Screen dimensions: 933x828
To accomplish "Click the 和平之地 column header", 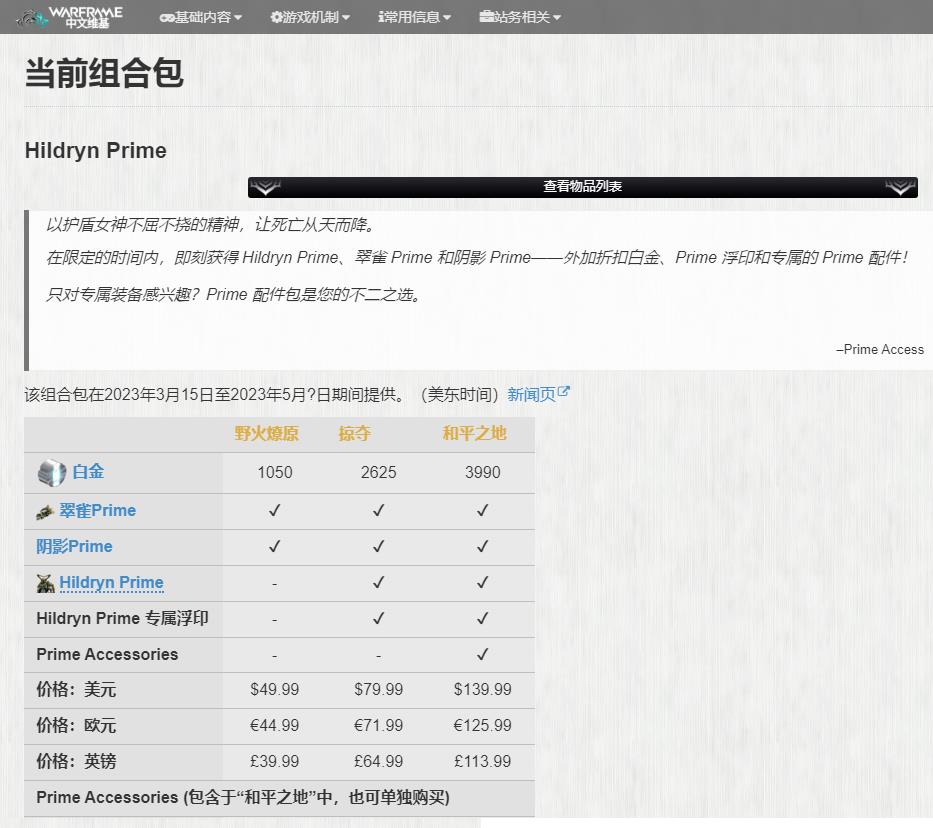I will point(474,433).
